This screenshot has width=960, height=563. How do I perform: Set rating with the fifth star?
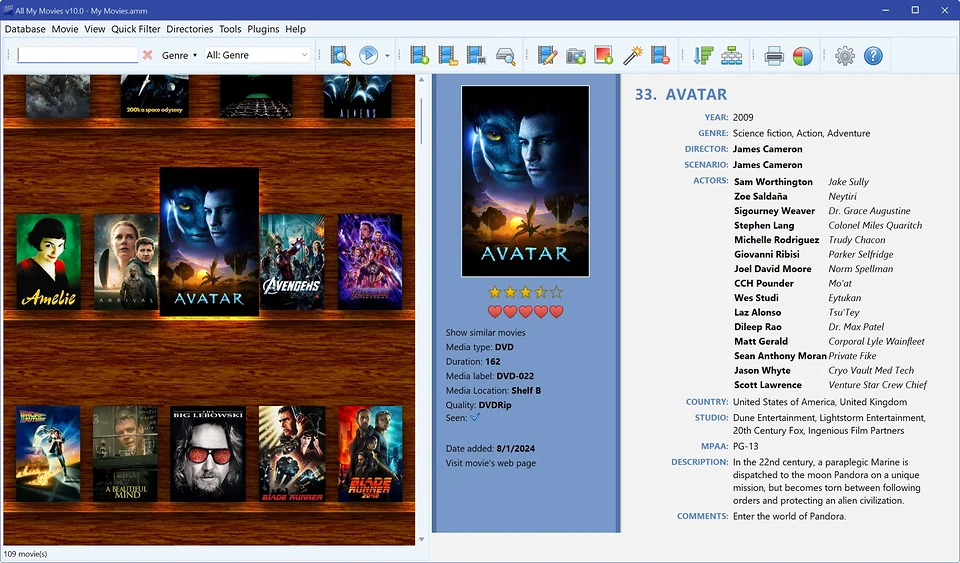coord(556,293)
